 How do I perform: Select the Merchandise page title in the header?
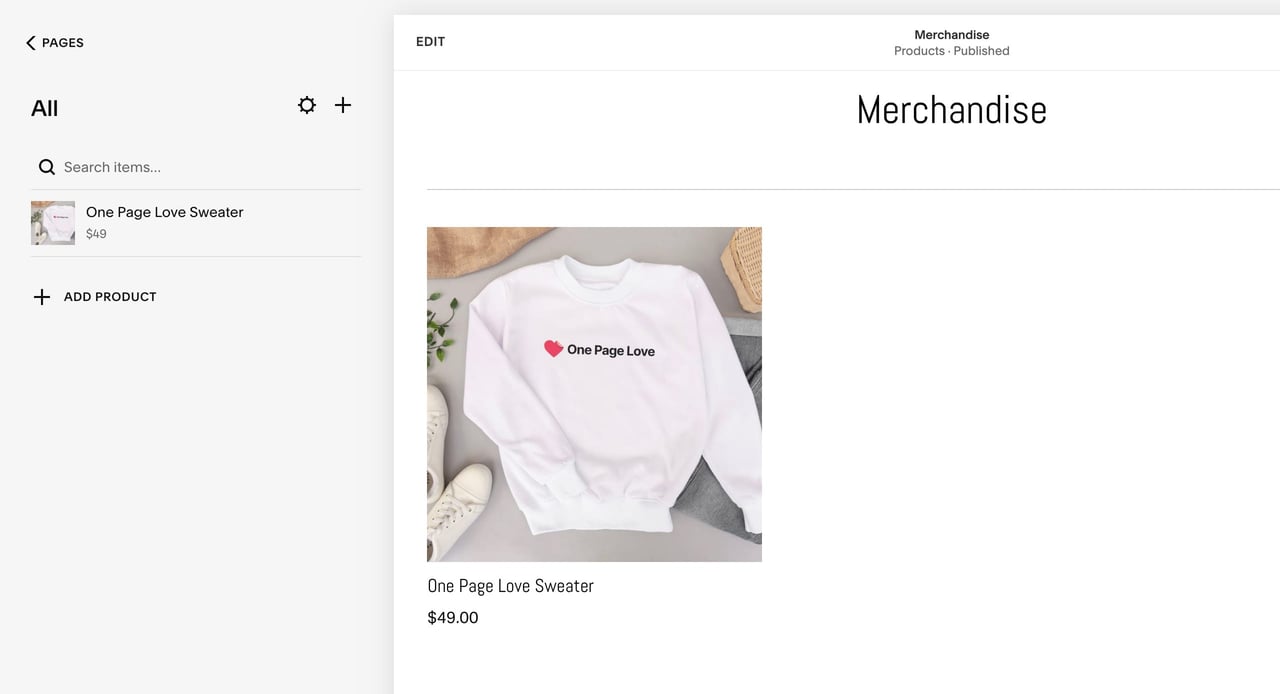[x=951, y=34]
